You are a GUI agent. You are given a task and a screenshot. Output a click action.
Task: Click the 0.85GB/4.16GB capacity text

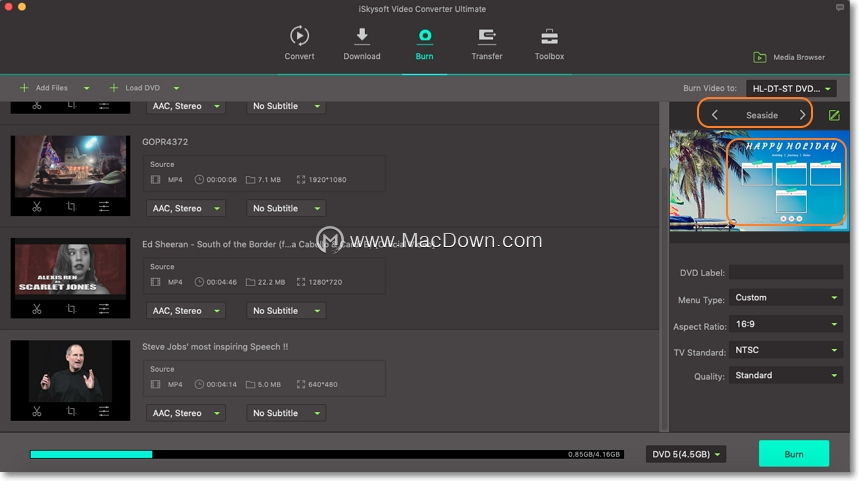click(x=594, y=454)
